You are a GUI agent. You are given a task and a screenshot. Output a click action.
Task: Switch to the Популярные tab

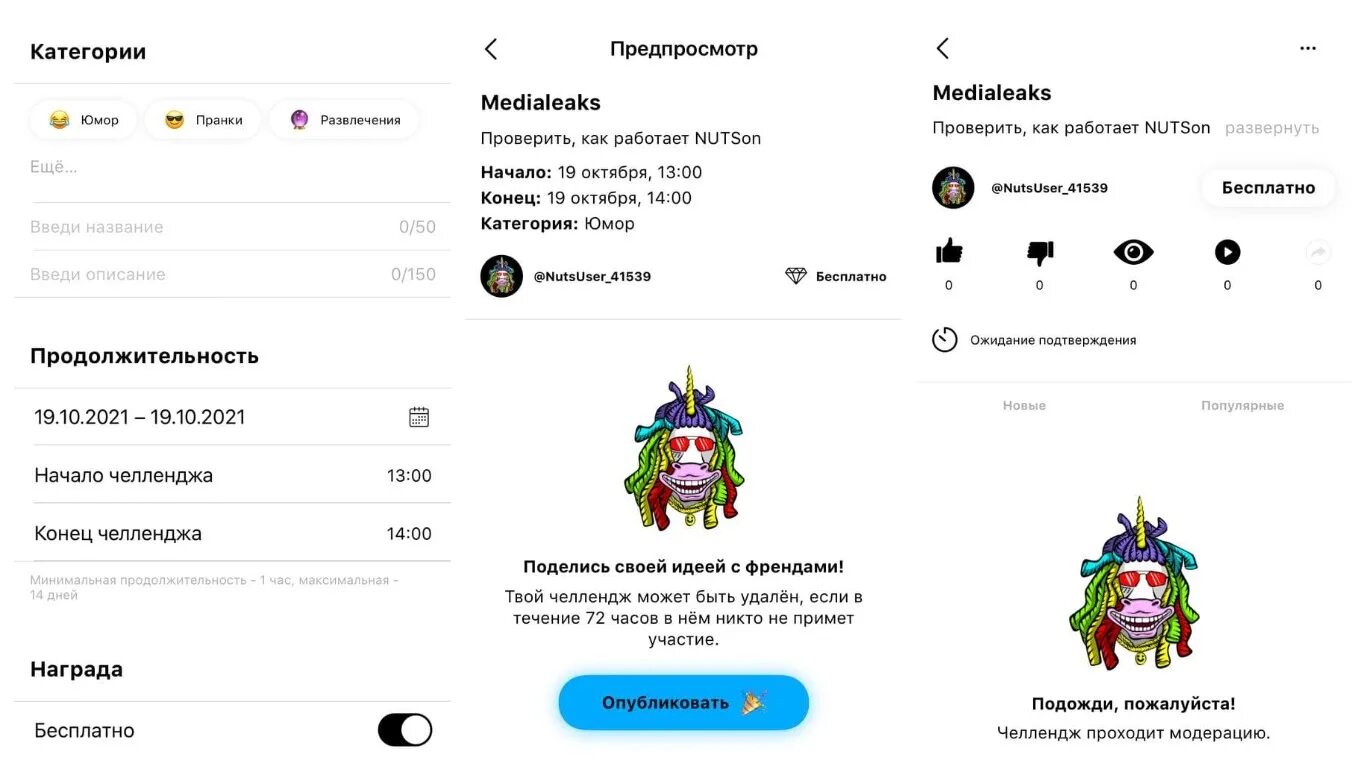(x=1242, y=405)
